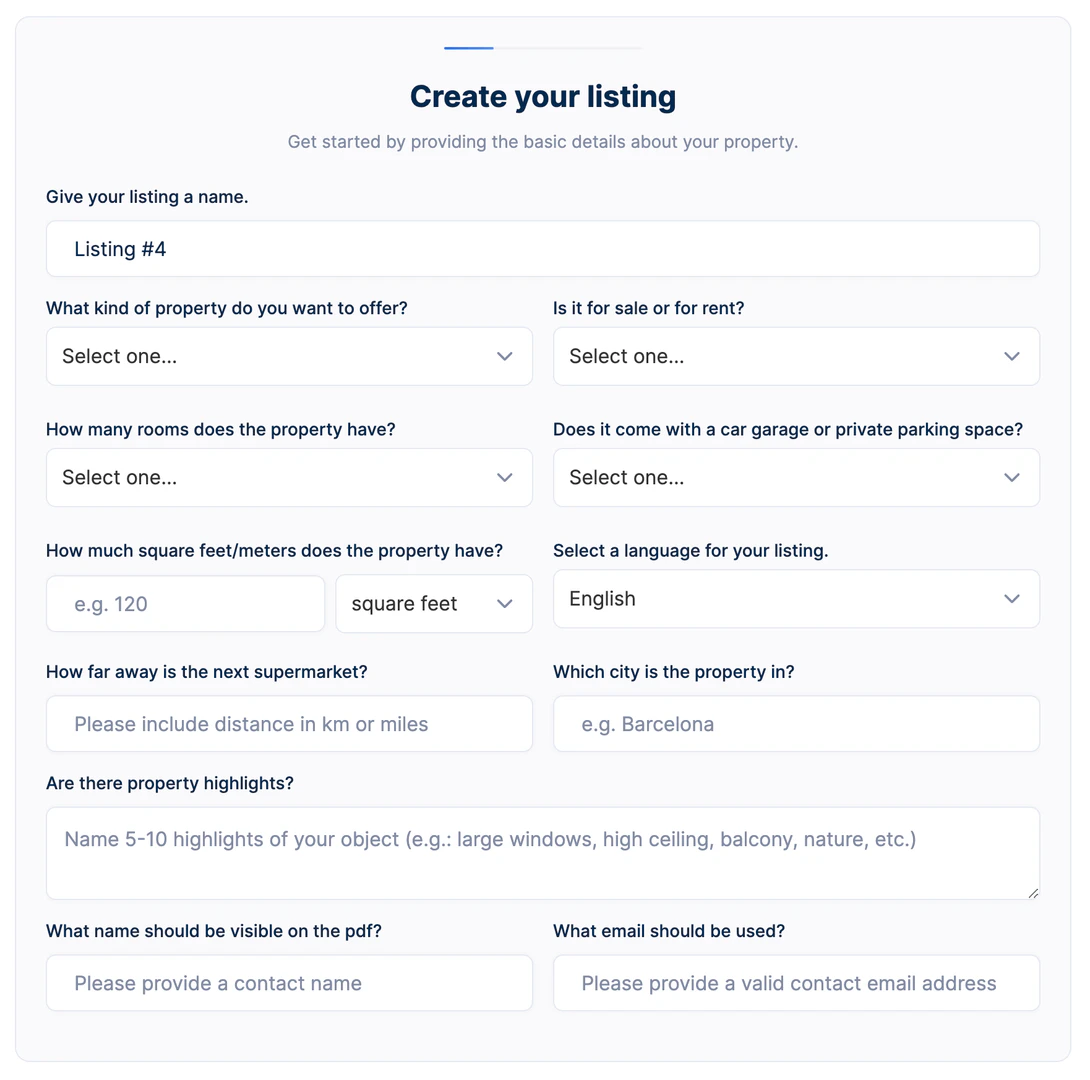Click the property type dropdown chevron icon
Image resolution: width=1090 pixels, height=1080 pixels.
point(505,356)
